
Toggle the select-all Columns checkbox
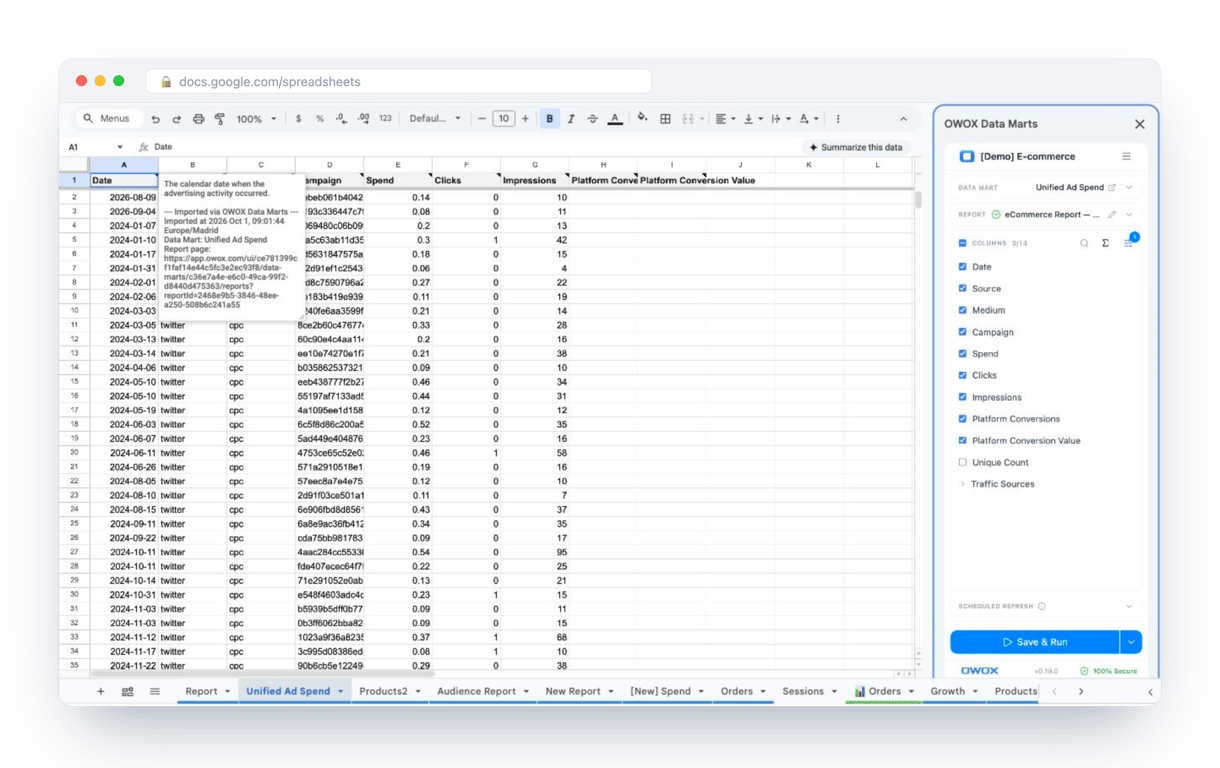(963, 243)
